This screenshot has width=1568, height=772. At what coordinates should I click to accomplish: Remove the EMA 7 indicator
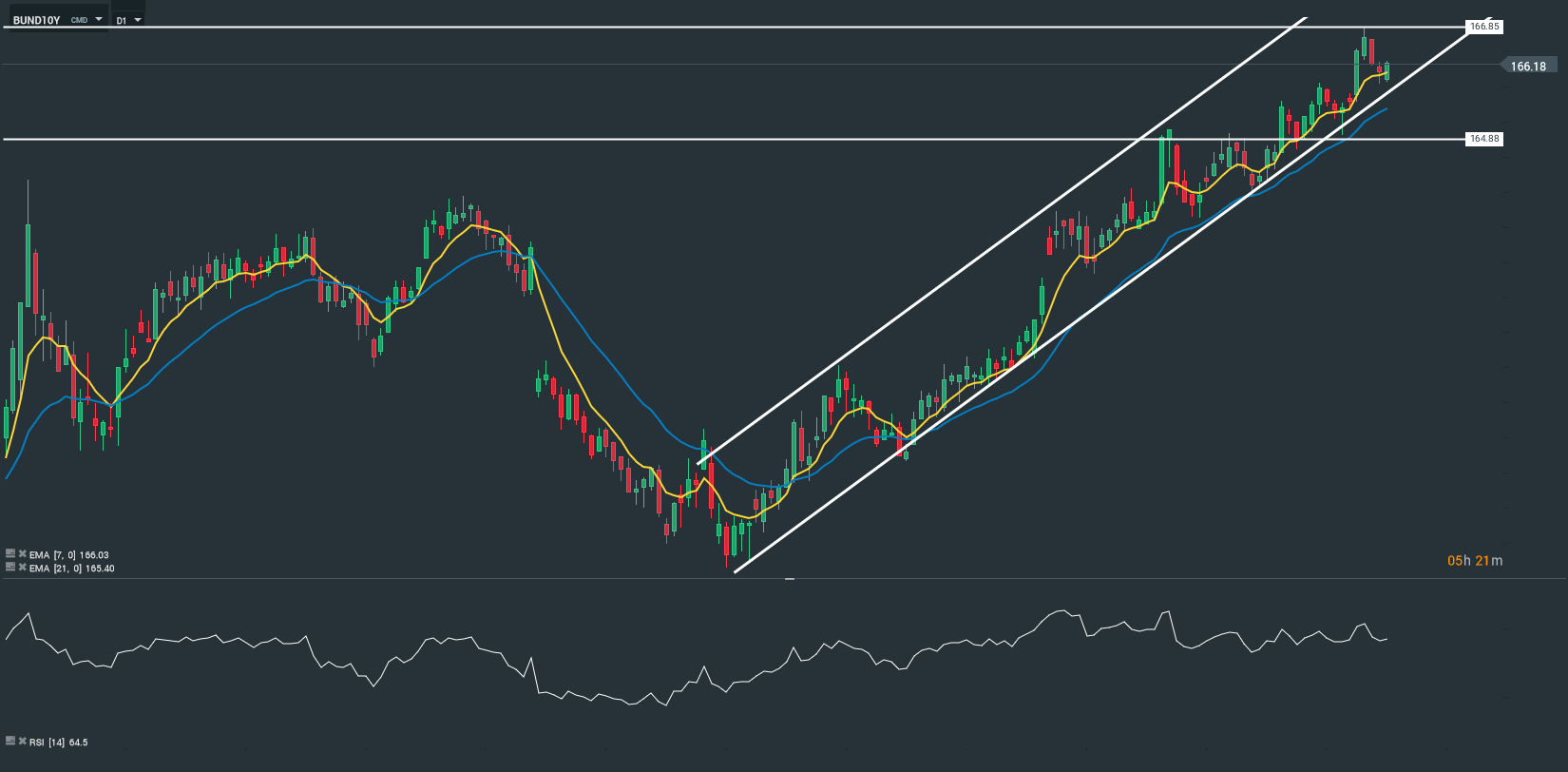point(22,553)
